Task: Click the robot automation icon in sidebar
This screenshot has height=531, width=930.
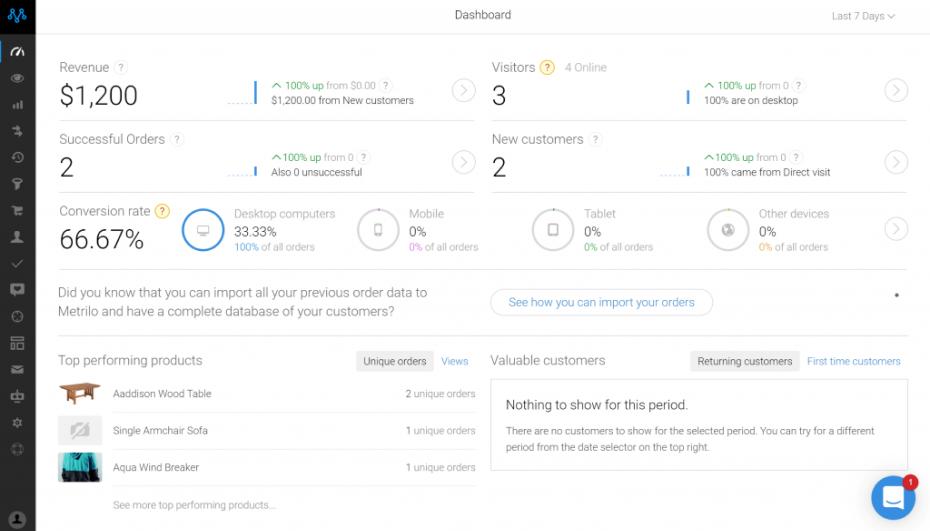Action: [x=17, y=396]
